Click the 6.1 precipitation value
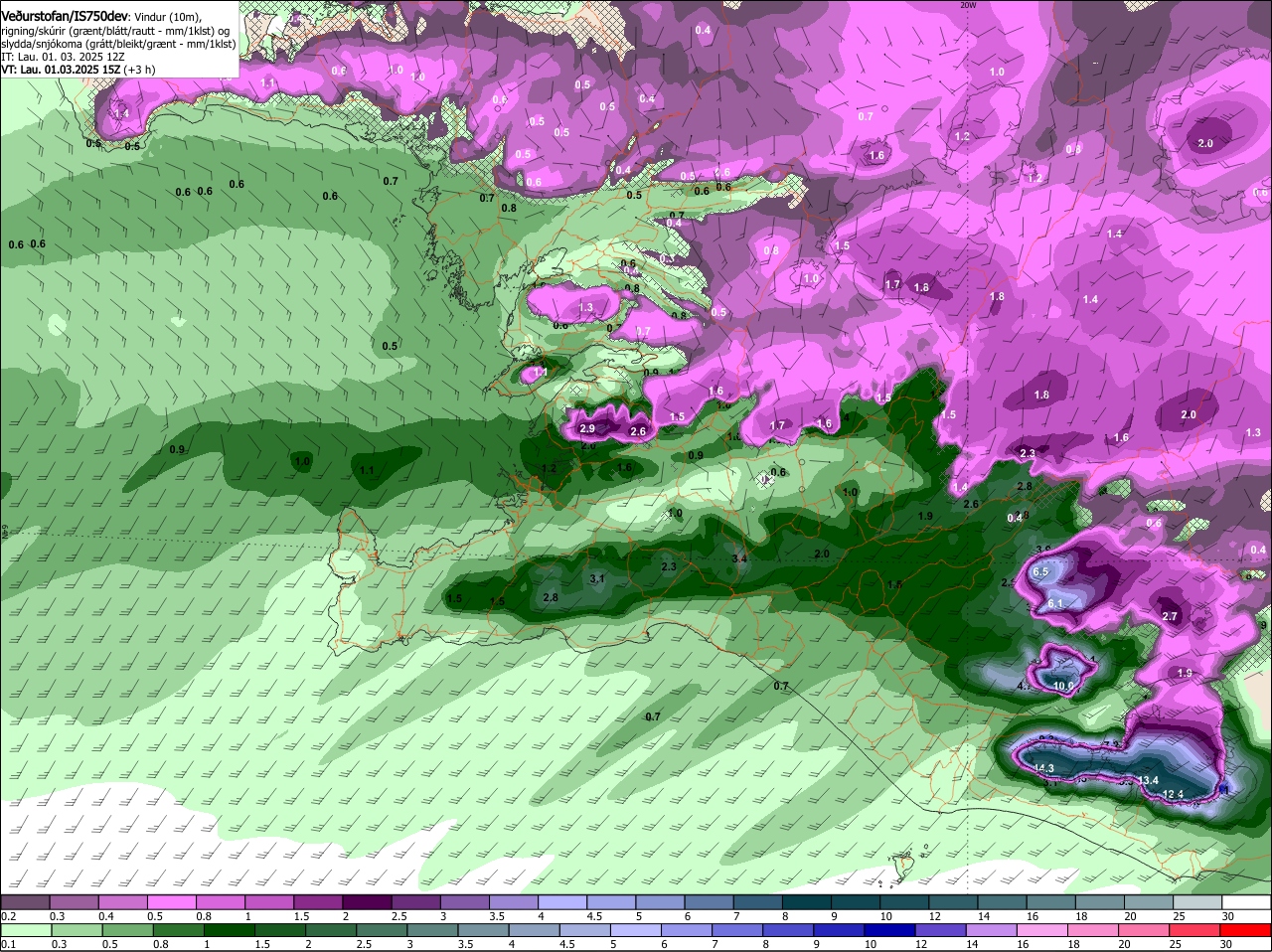Viewport: 1272px width, 952px height. [x=1055, y=604]
